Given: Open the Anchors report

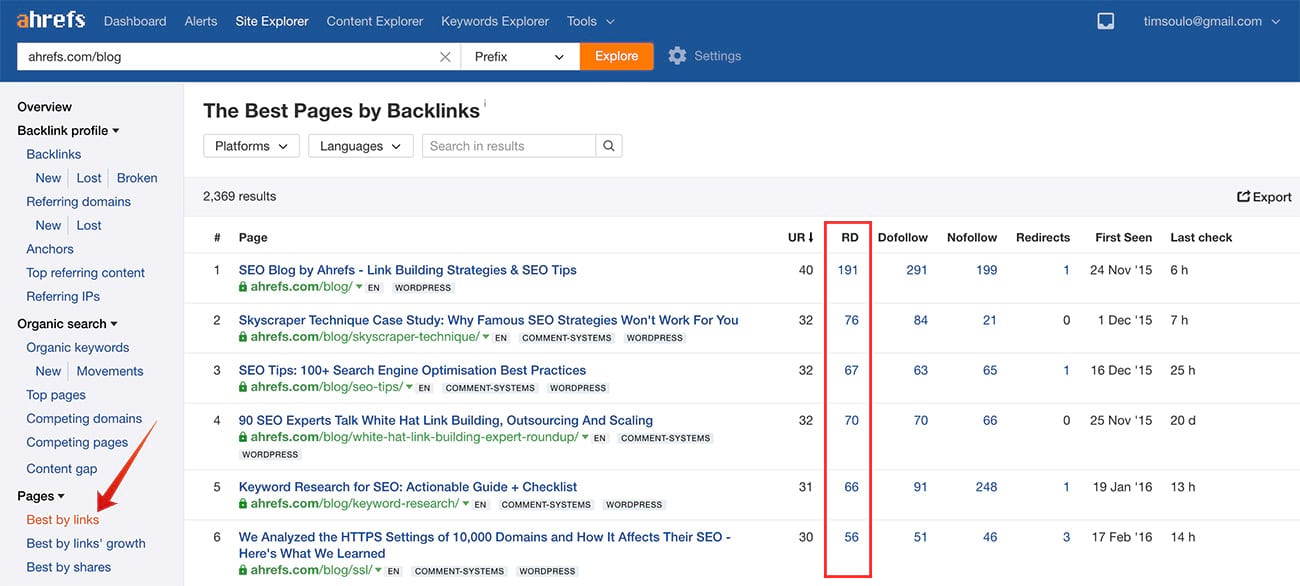Looking at the screenshot, I should point(50,249).
